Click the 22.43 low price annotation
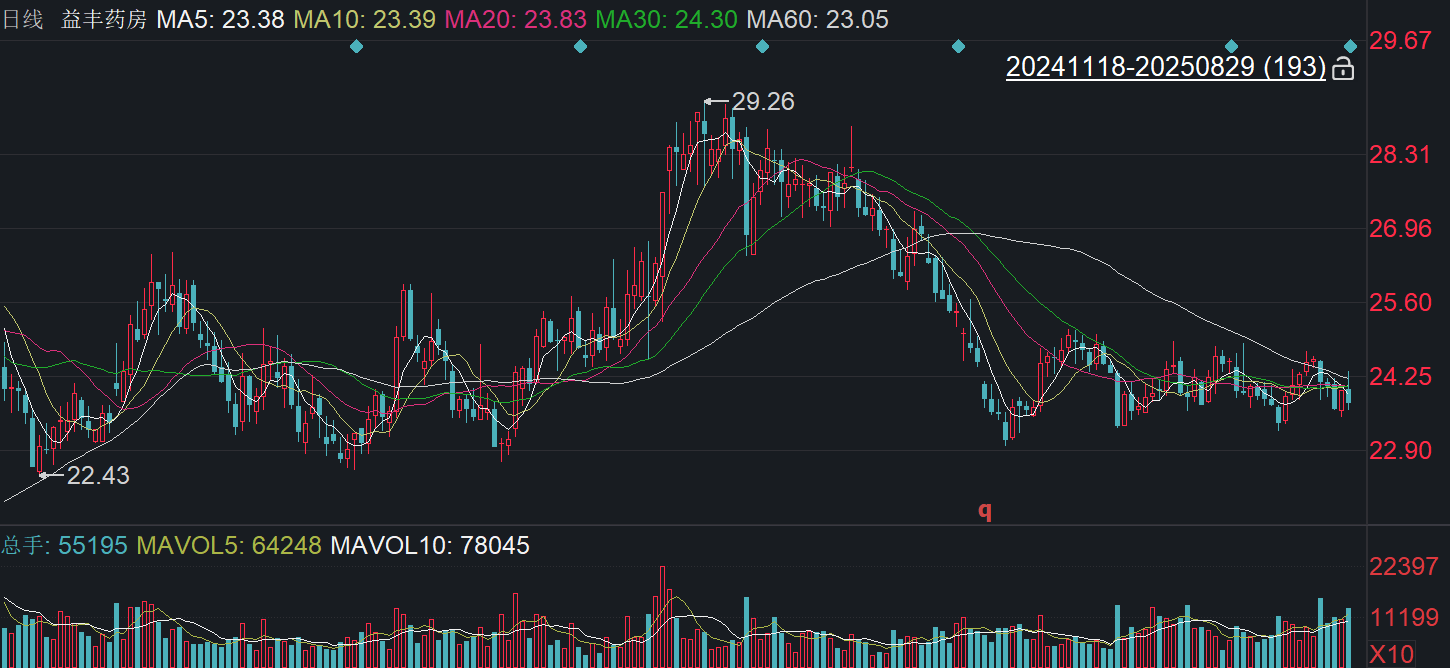The image size is (1450, 668). [x=98, y=476]
